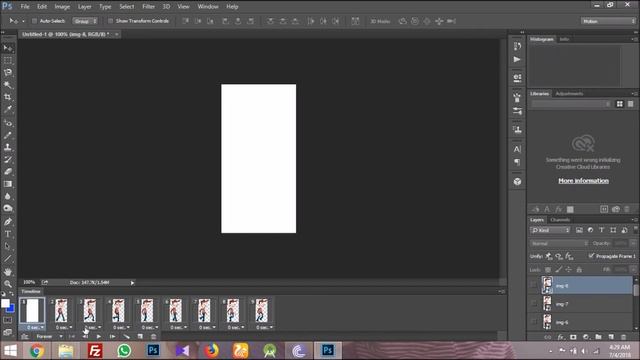Toggle visibility of layer img-8
The height and width of the screenshot is (360, 640).
534,285
